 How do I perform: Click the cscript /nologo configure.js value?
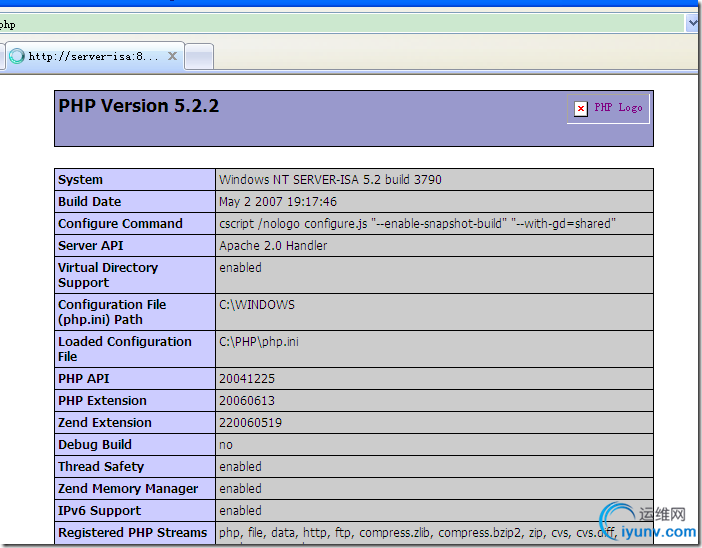[418, 223]
